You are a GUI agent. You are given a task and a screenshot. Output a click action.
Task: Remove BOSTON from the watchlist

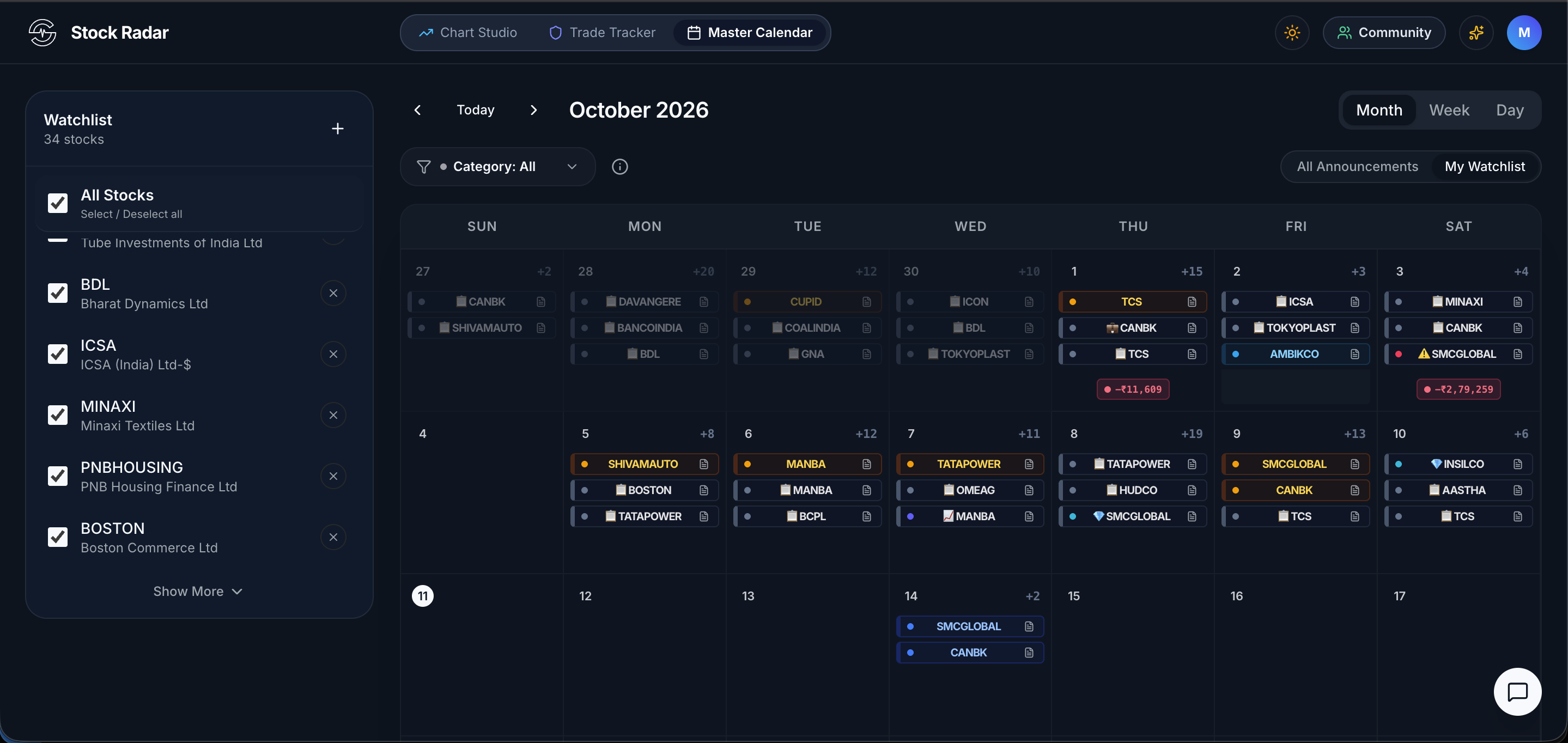pyautogui.click(x=333, y=537)
